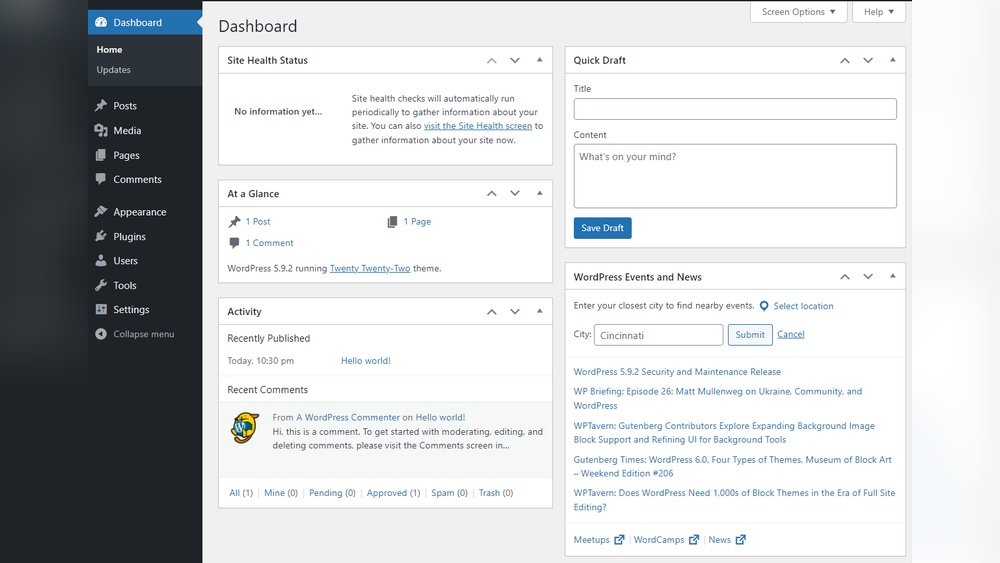Screen dimensions: 1000x563
Task: Open the Help dropdown tab
Action: pos(879,12)
